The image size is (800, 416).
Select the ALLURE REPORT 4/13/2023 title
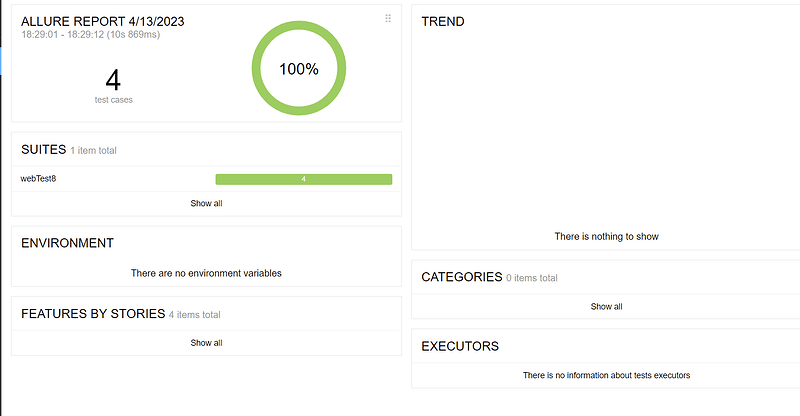(x=103, y=21)
